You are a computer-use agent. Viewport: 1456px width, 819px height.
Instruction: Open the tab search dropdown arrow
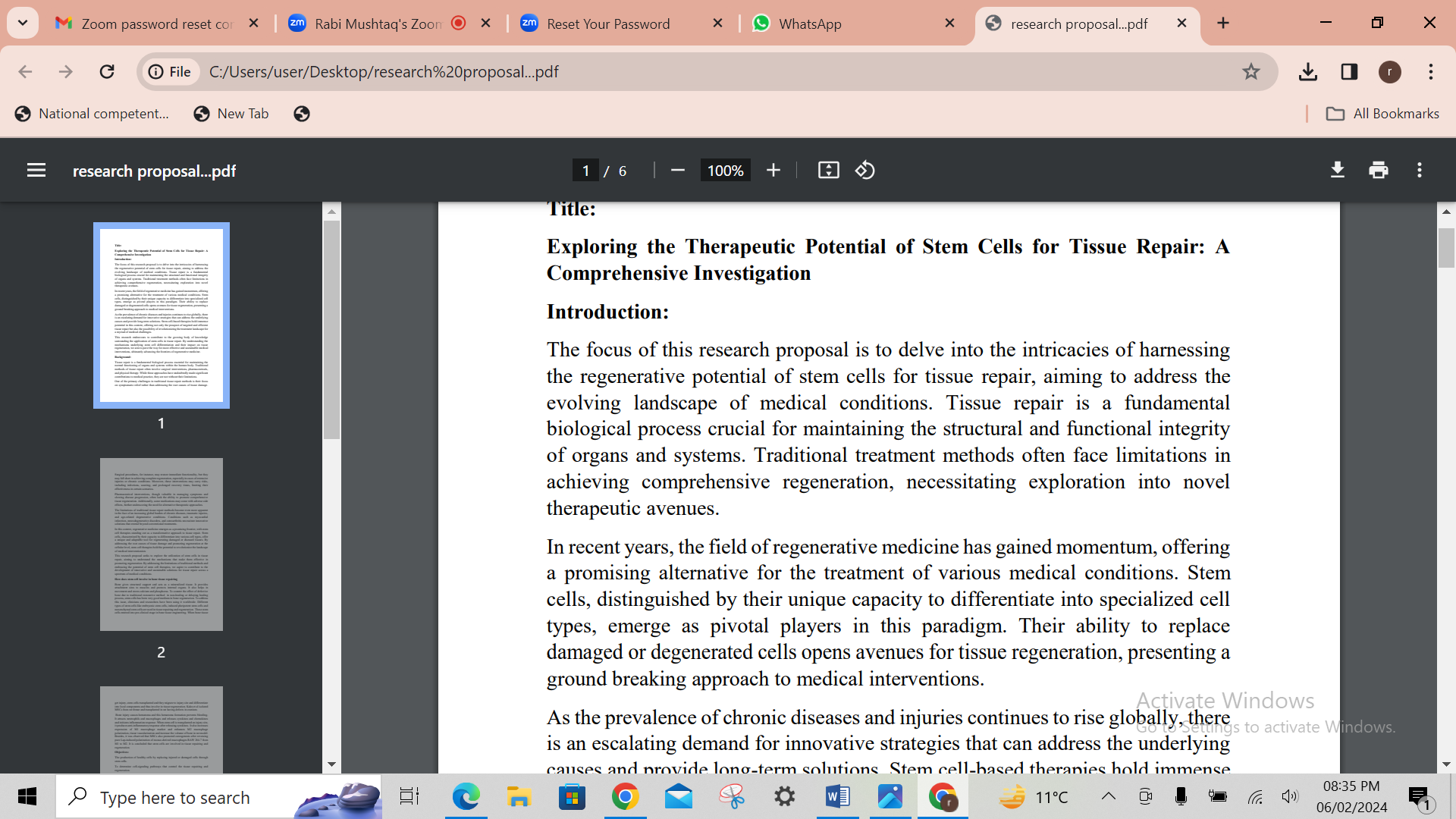point(23,23)
